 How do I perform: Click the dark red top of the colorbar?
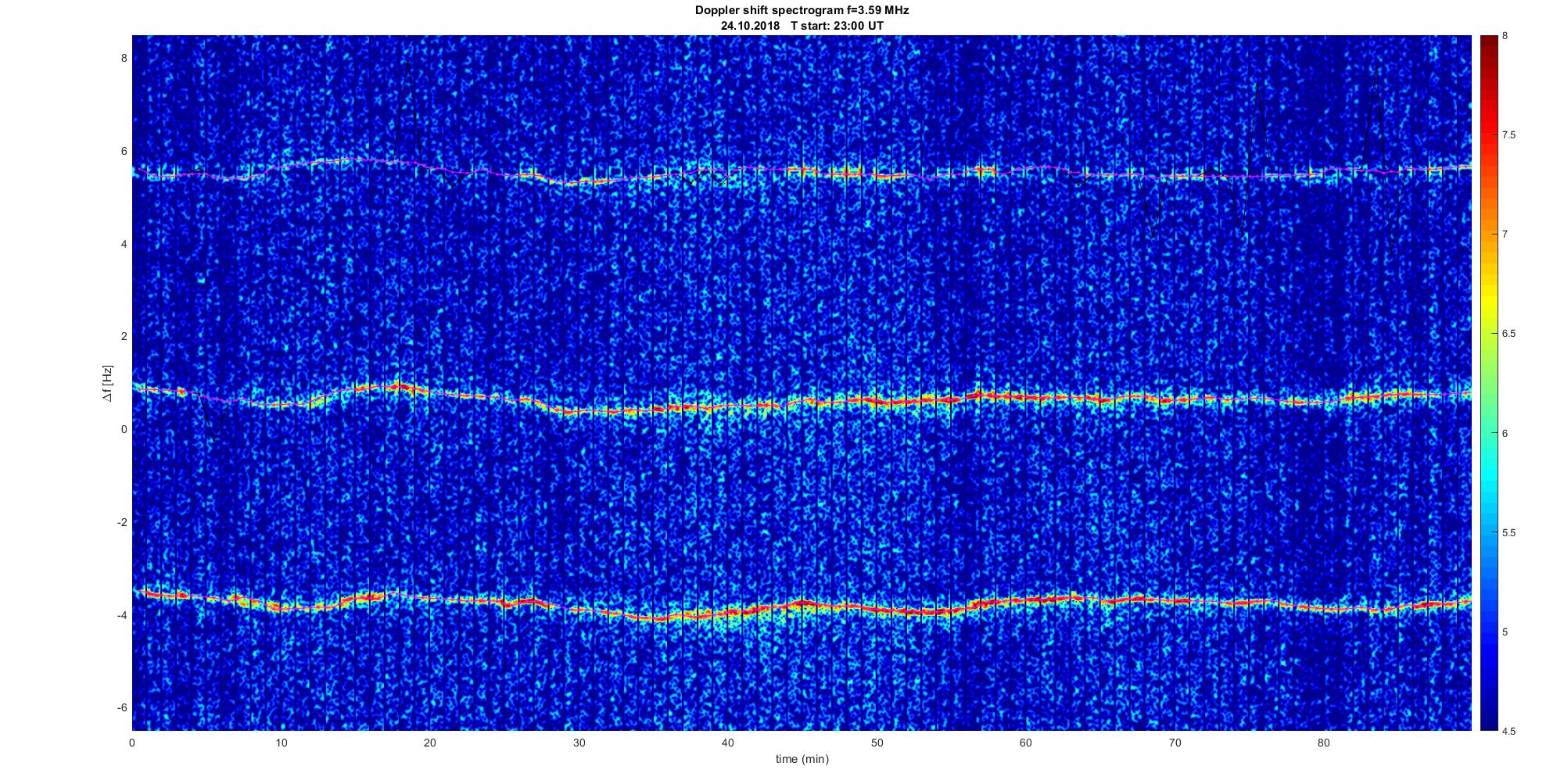1488,41
